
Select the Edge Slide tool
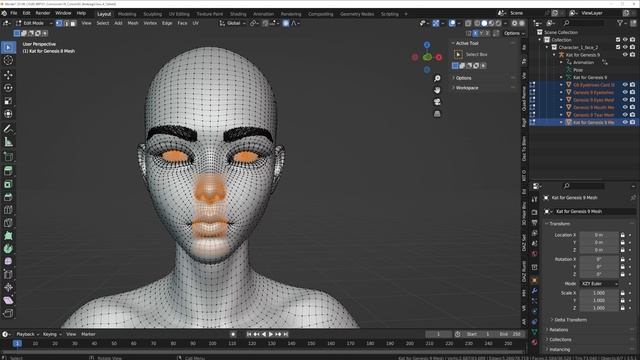pyautogui.click(x=8, y=274)
